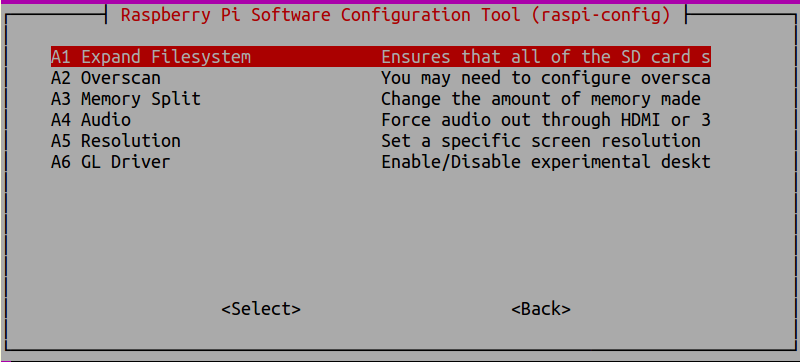Click the 'A6' code label beside GL Driver
Viewport: 800px width, 362px height.
[x=61, y=162]
